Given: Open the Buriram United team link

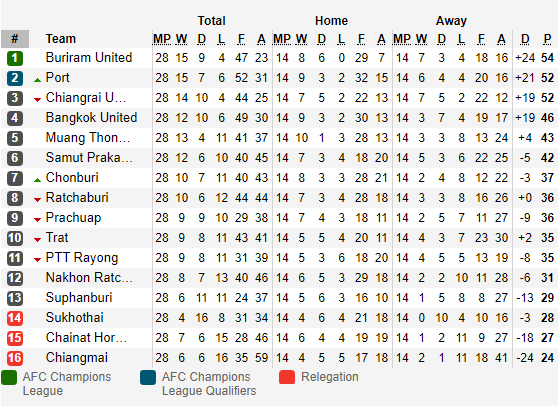Looking at the screenshot, I should [89, 58].
